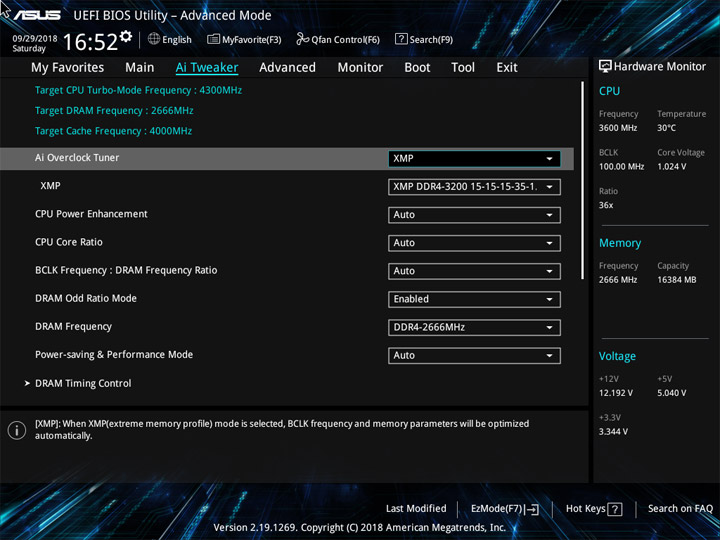Click the 09/29/2018 date text
Viewport: 720px width, 540px height.
(35, 39)
